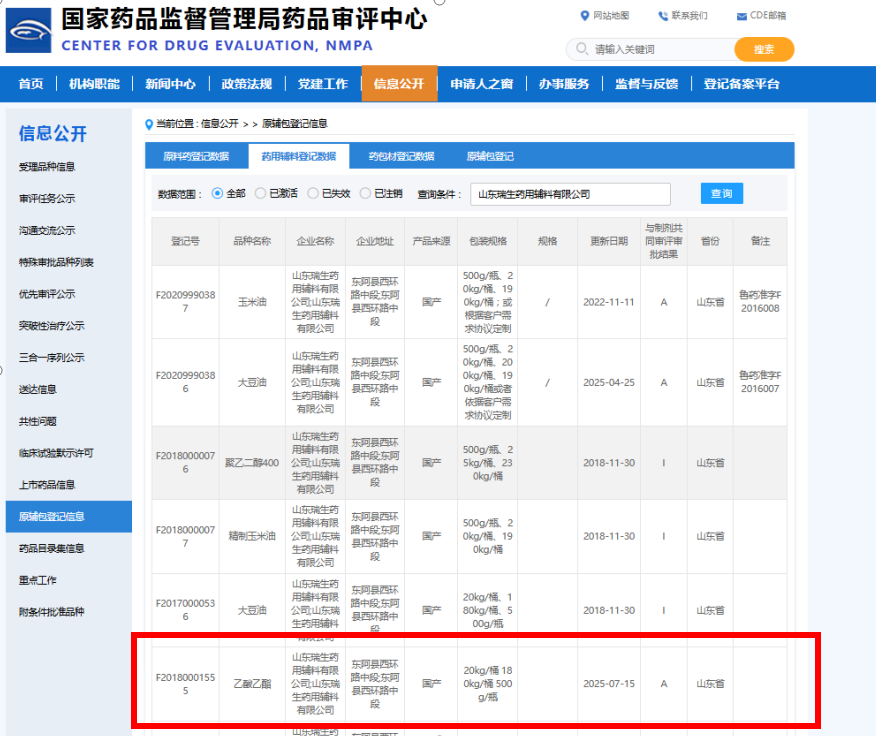Click the CDE mailbox envelope icon
Screen dimensions: 876x736
coord(741,16)
